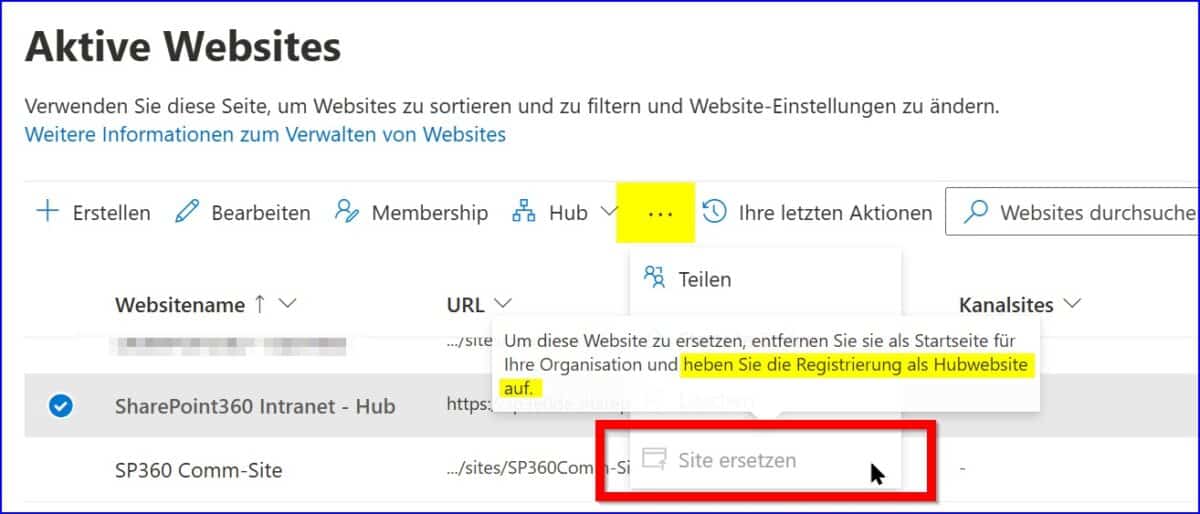Click the SharePoint360 Intranet - Hub site name
This screenshot has width=1200, height=514.
tap(254, 406)
